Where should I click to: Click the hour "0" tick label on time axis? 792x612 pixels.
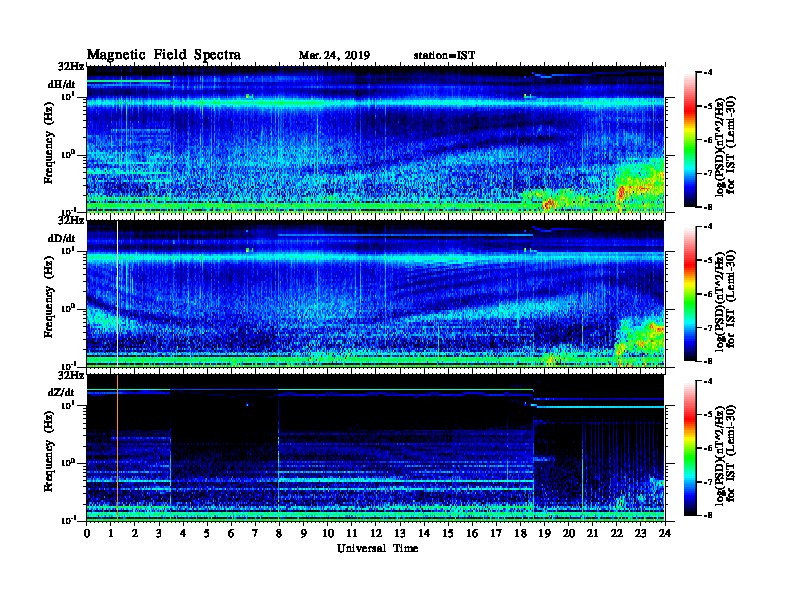point(87,533)
